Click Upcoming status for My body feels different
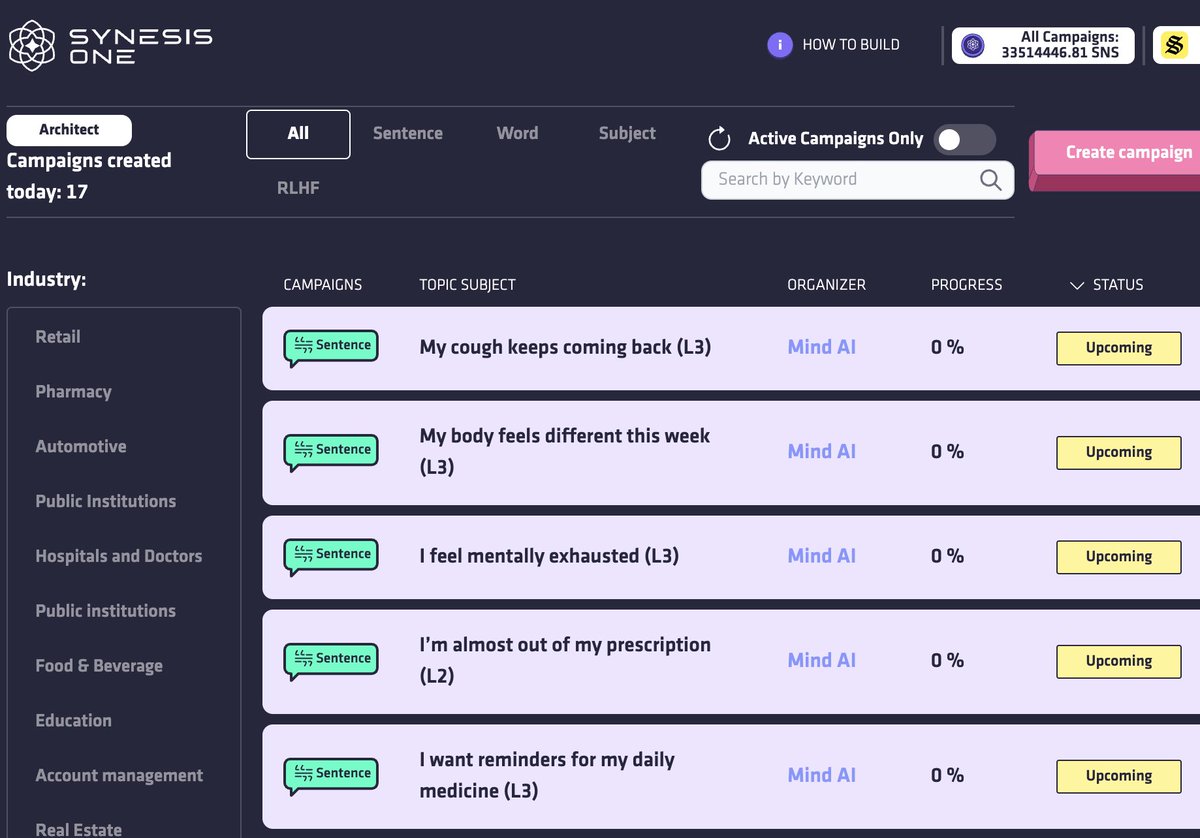The height and width of the screenshot is (838, 1200). [1118, 452]
